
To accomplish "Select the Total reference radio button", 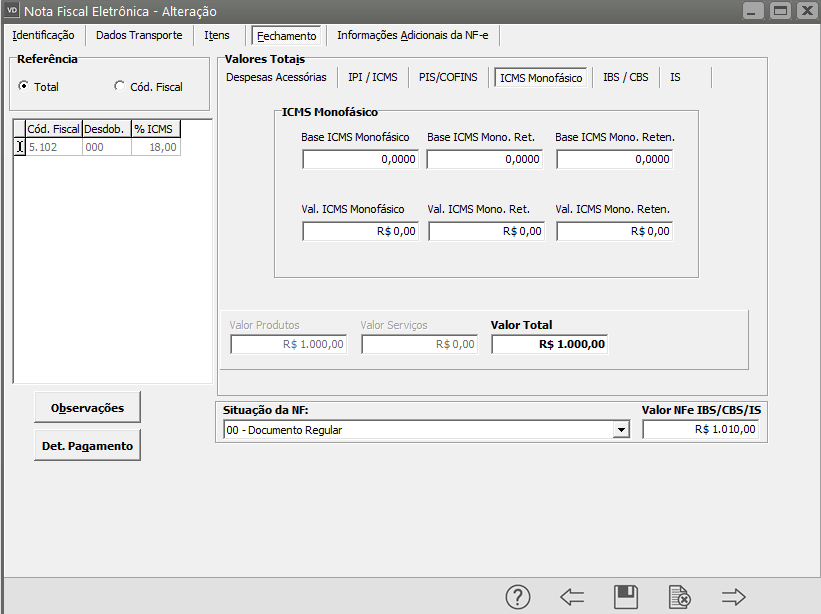I will click(x=24, y=87).
